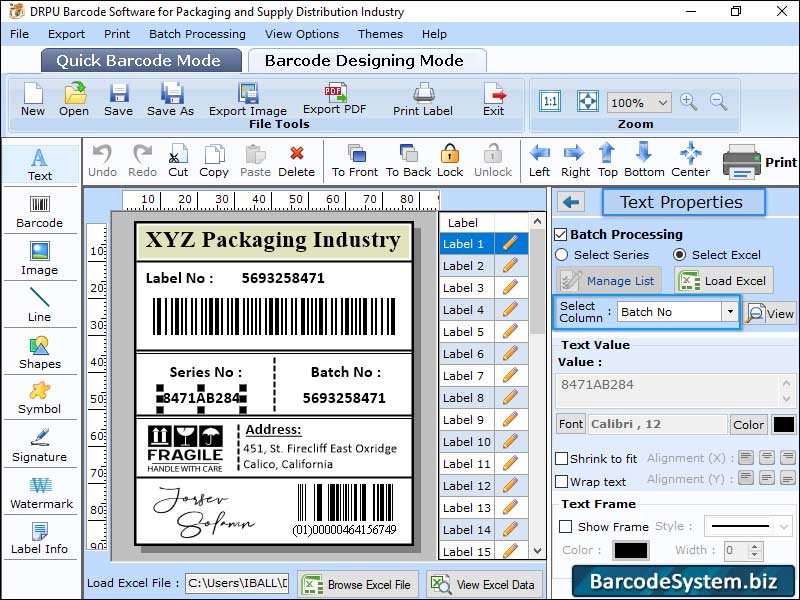The height and width of the screenshot is (600, 800).
Task: Click the Manage List button
Action: (x=609, y=281)
